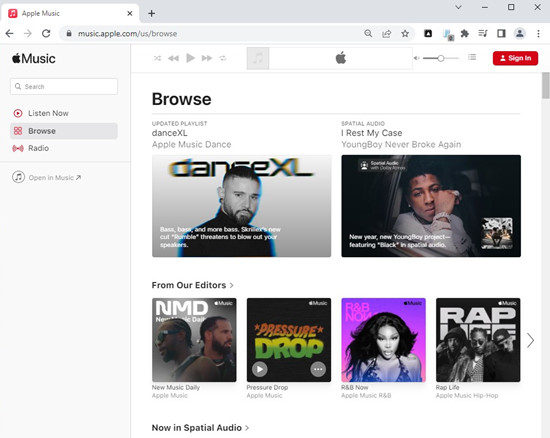Open the Extensions puzzle icon

pyautogui.click(x=465, y=34)
